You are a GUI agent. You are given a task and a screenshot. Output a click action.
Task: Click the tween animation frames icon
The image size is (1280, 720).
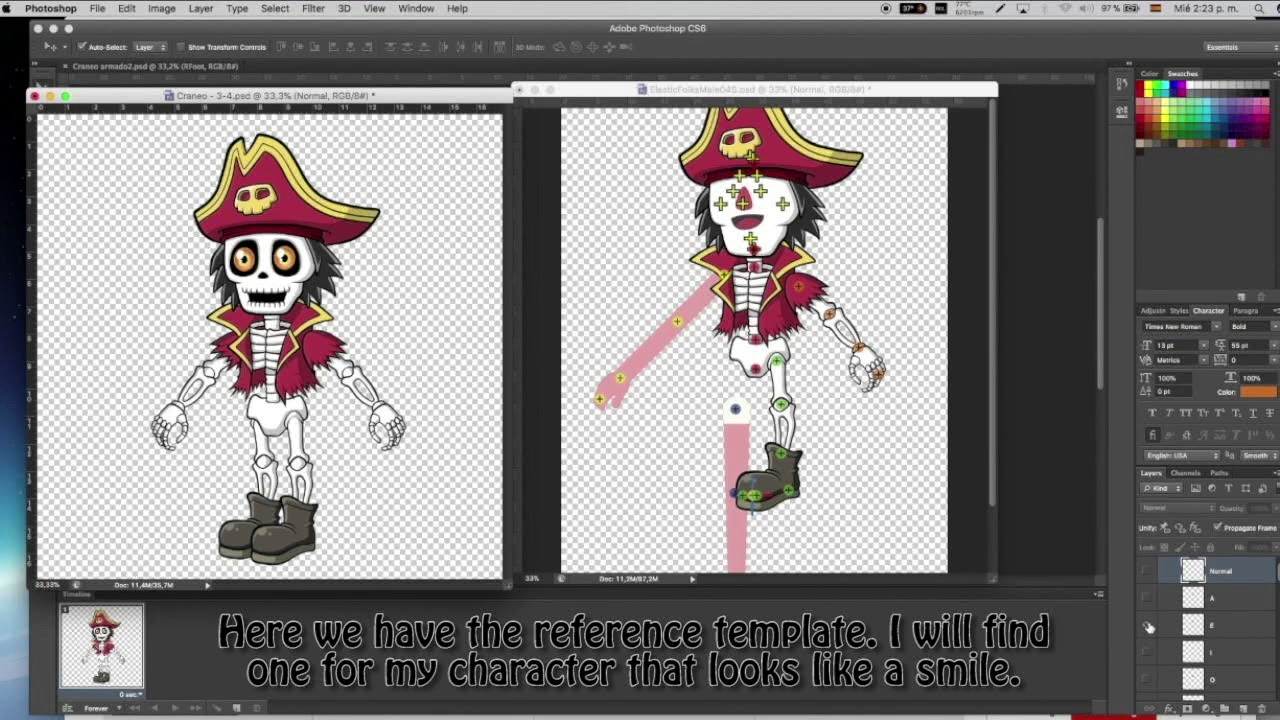[219, 708]
